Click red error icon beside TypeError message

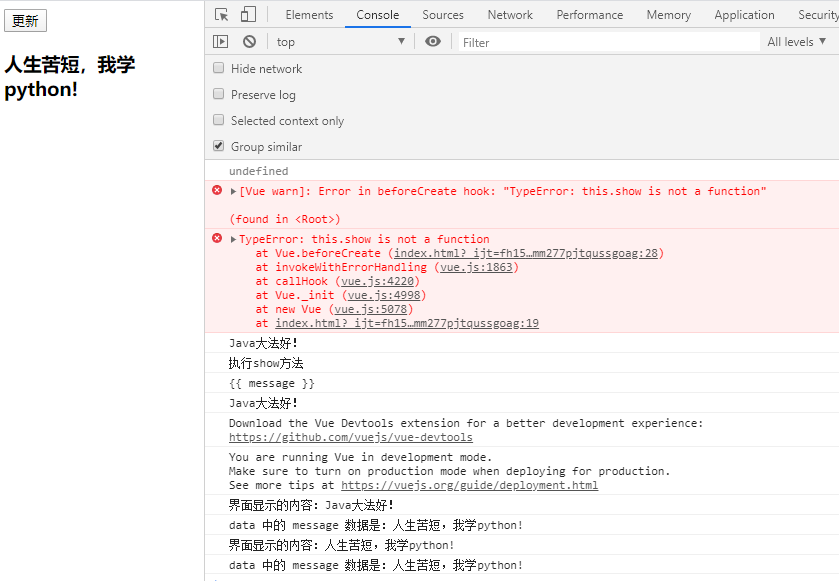(x=217, y=239)
